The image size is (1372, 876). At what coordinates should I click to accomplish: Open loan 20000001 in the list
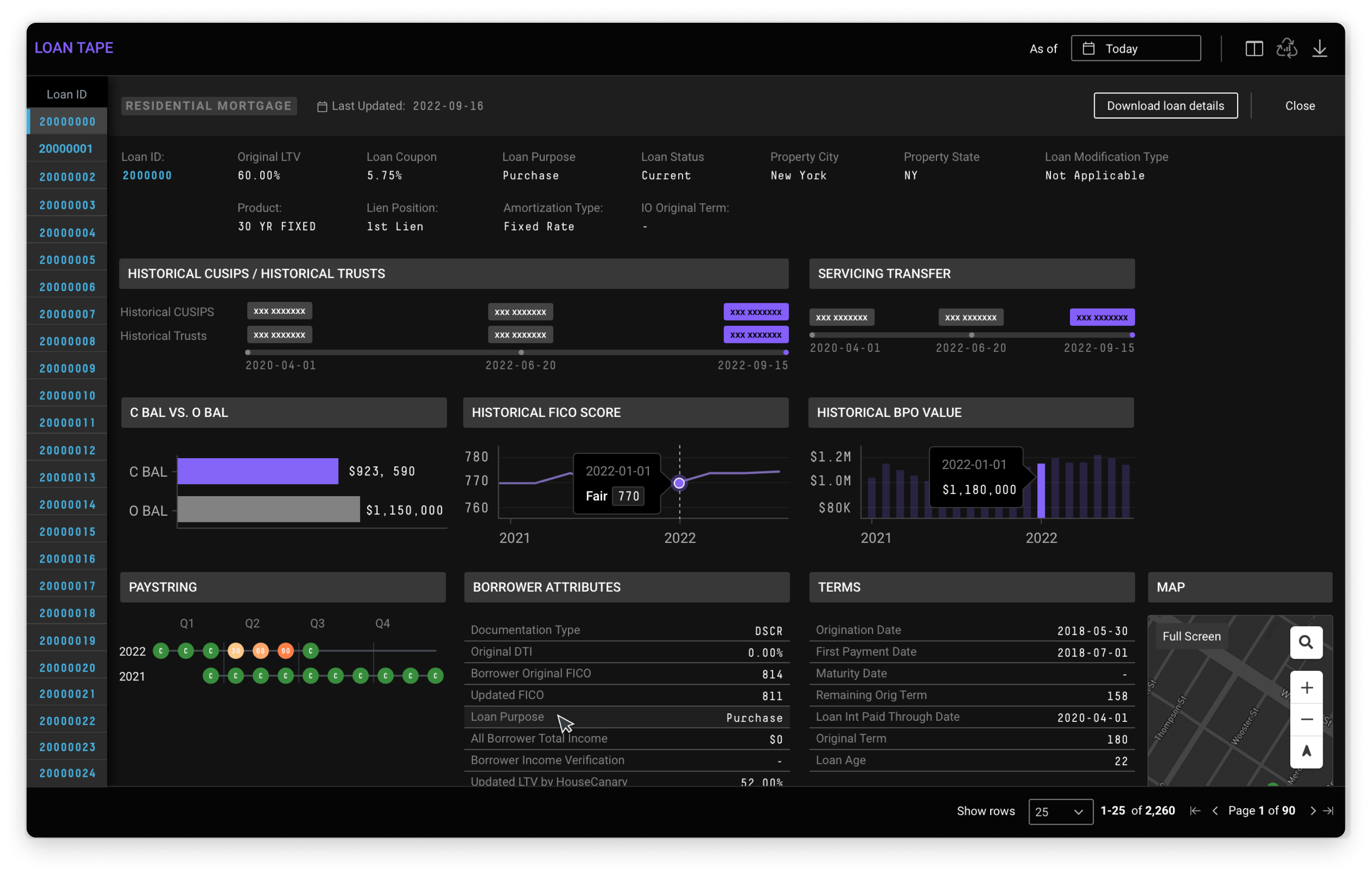click(x=66, y=149)
